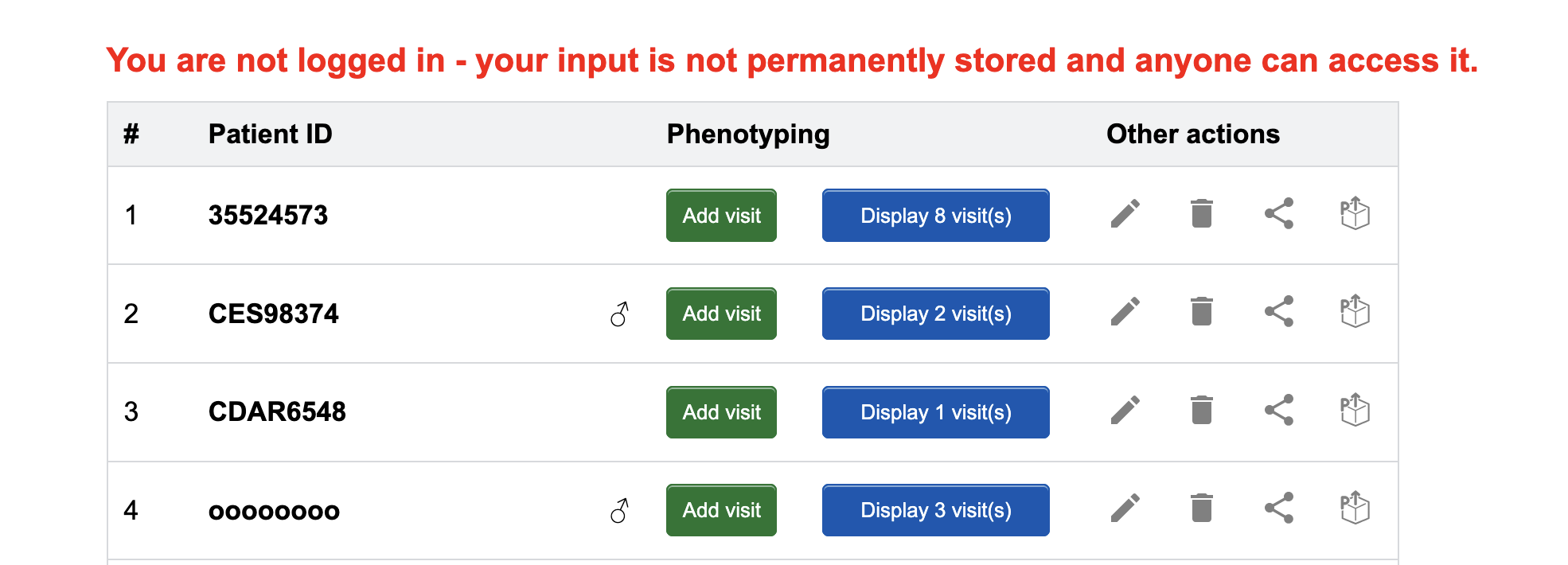Add a visit for patient CES98374
The height and width of the screenshot is (565, 1568).
point(721,314)
